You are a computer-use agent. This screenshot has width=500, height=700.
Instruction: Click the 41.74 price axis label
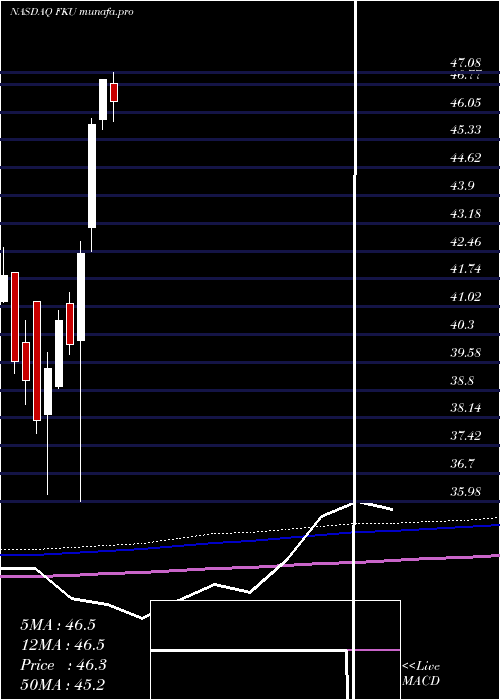[466, 269]
